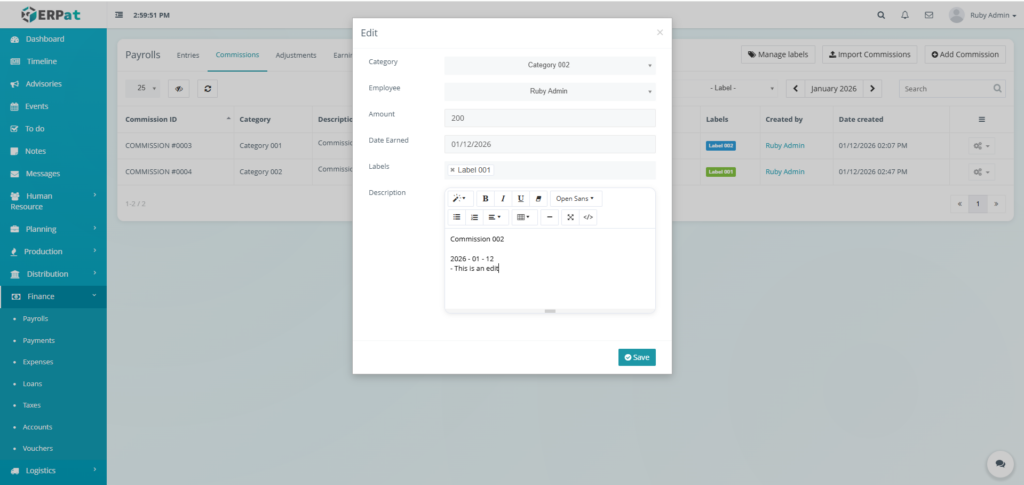Close the Edit dialog

[660, 32]
